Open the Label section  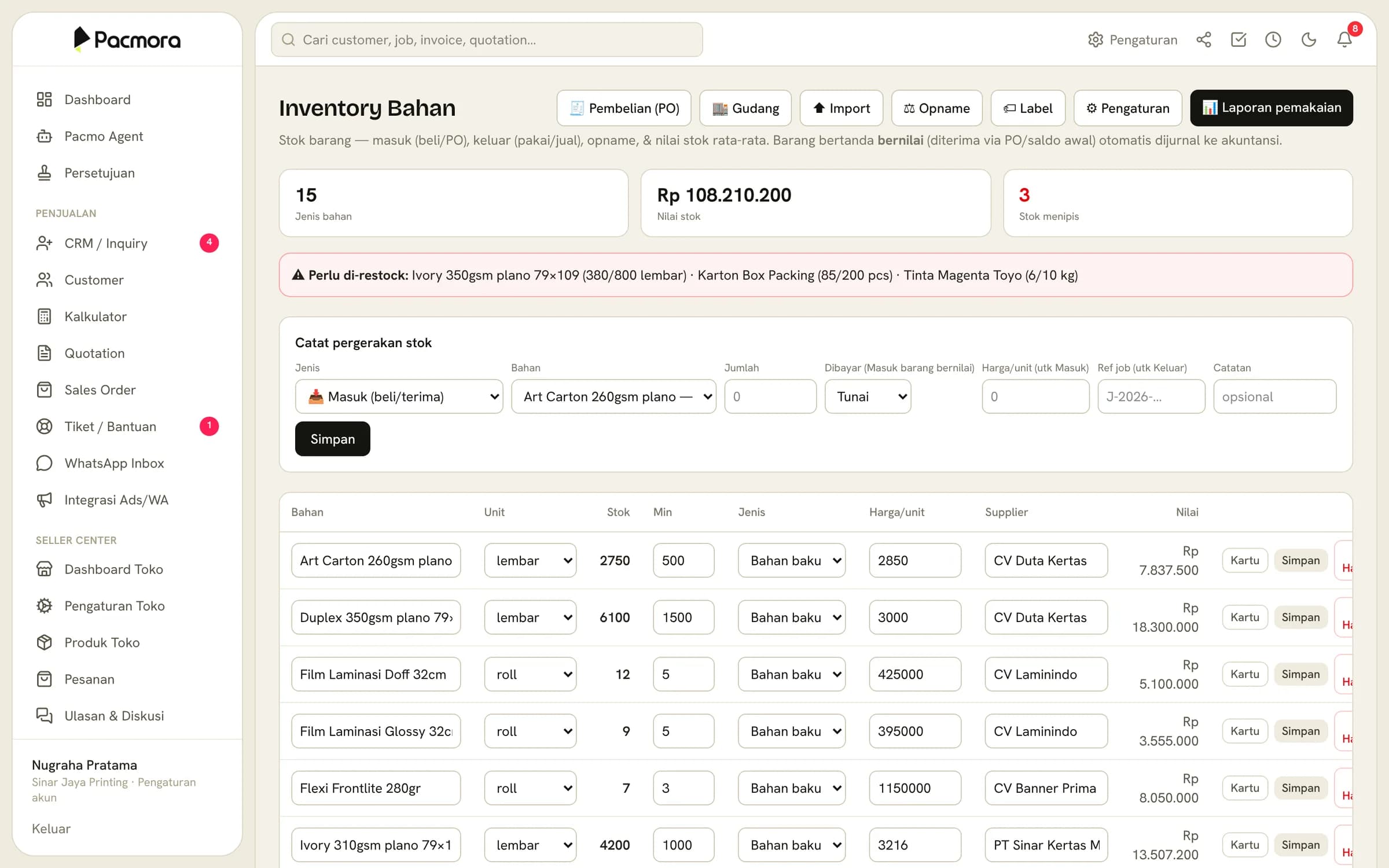(1028, 108)
